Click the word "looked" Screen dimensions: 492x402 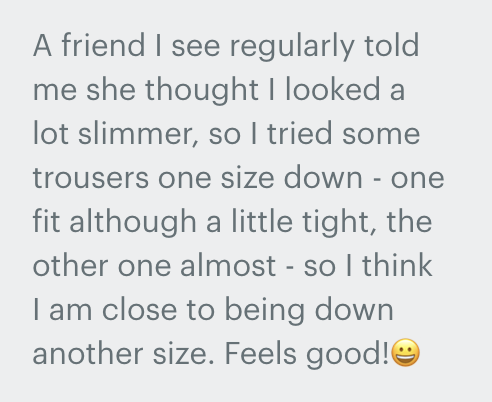pos(333,89)
